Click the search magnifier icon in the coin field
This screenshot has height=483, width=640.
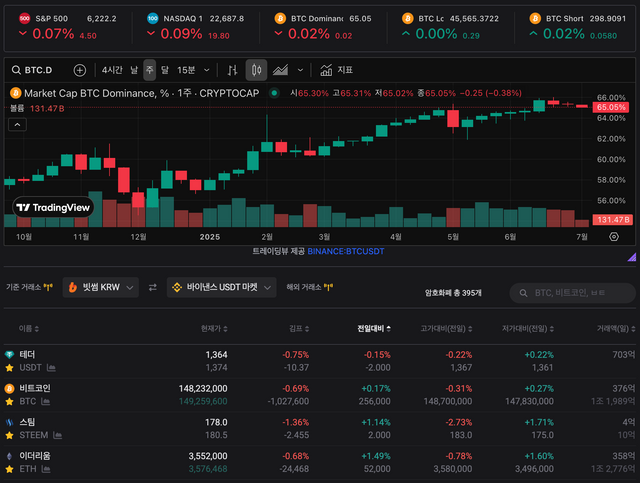point(523,293)
